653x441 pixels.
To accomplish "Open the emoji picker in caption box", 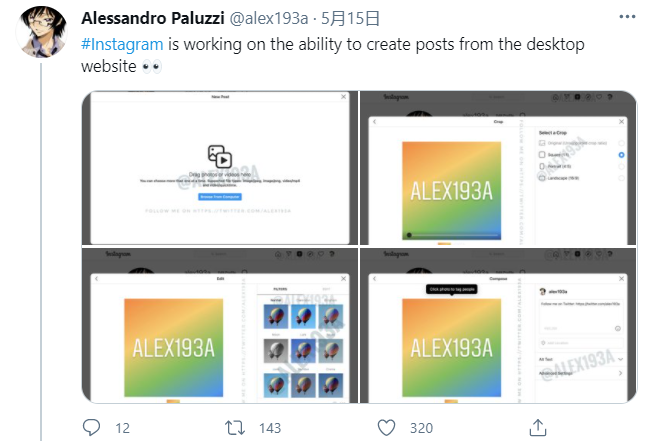I will pos(618,329).
